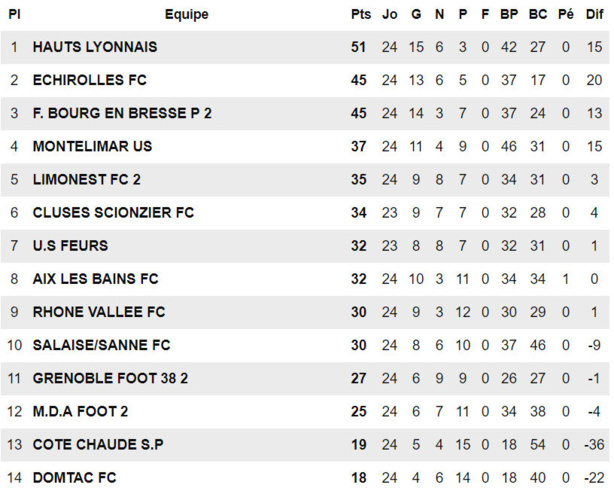The image size is (614, 494).
Task: Click U.S FEURS team name
Action: click(x=70, y=245)
